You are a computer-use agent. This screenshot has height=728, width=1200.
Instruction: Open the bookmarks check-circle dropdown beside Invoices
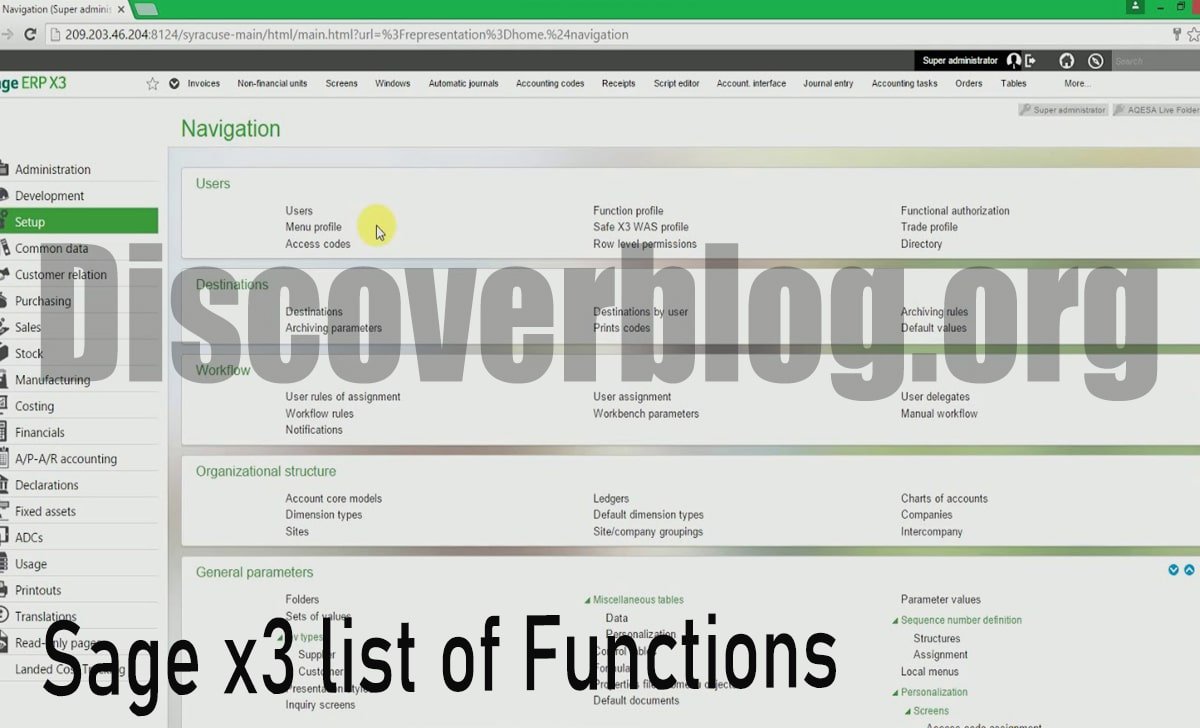tap(175, 84)
